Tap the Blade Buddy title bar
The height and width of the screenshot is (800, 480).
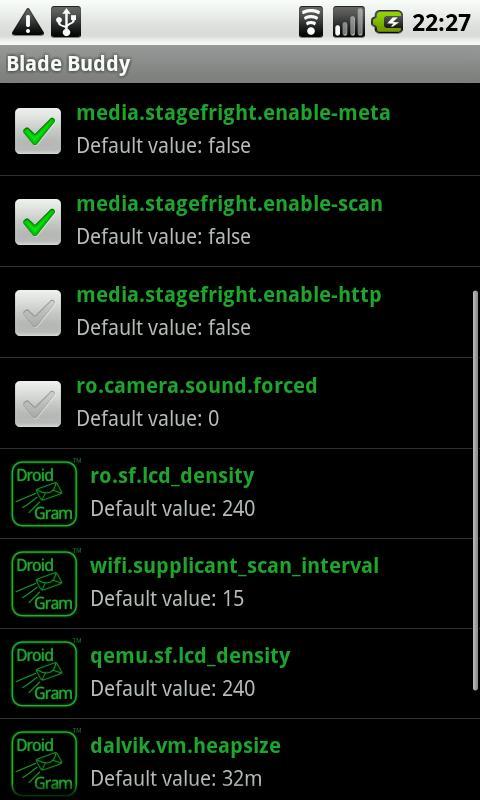click(x=240, y=64)
